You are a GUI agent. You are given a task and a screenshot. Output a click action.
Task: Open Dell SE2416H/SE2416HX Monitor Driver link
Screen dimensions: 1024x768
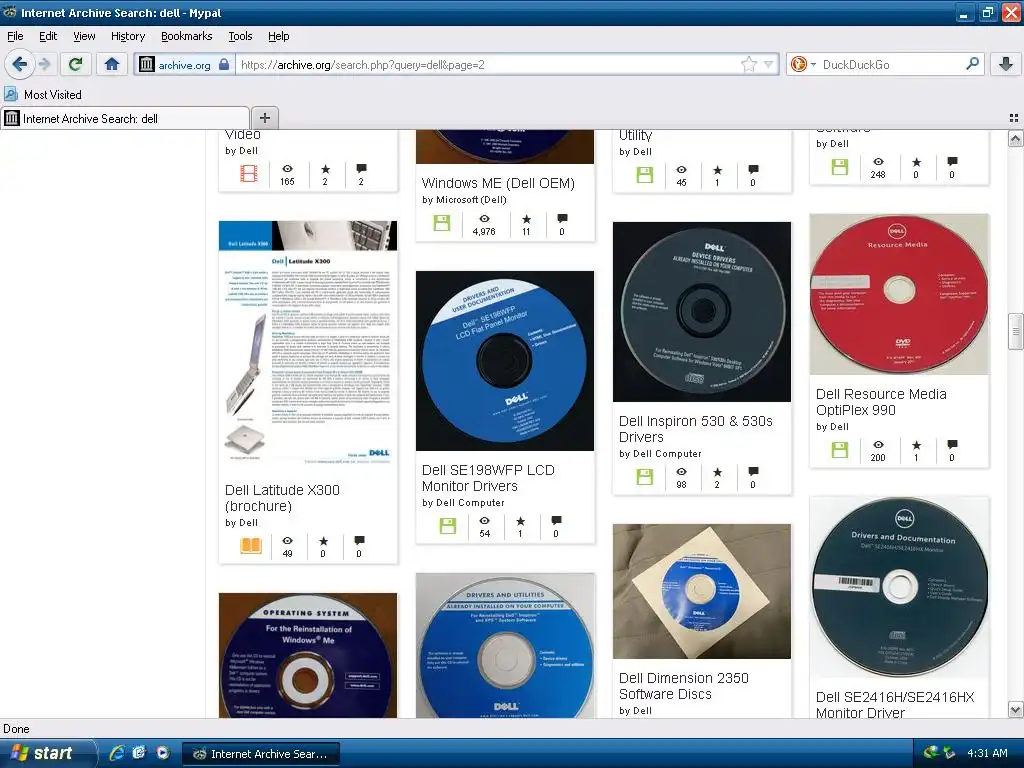pos(895,705)
